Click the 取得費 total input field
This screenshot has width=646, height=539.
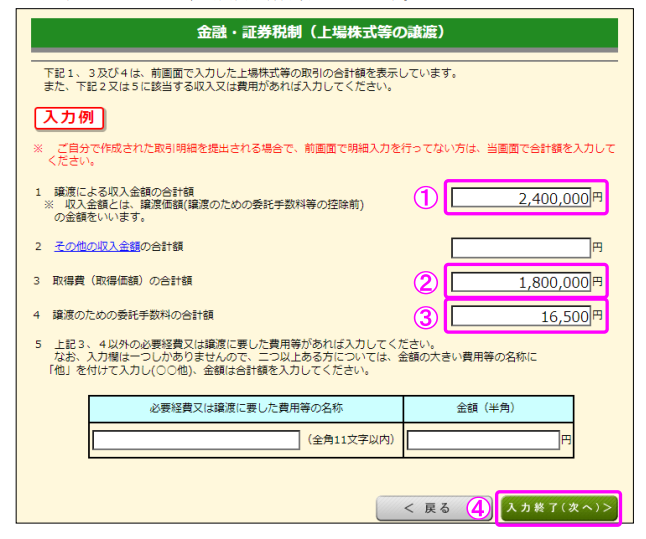(521, 282)
